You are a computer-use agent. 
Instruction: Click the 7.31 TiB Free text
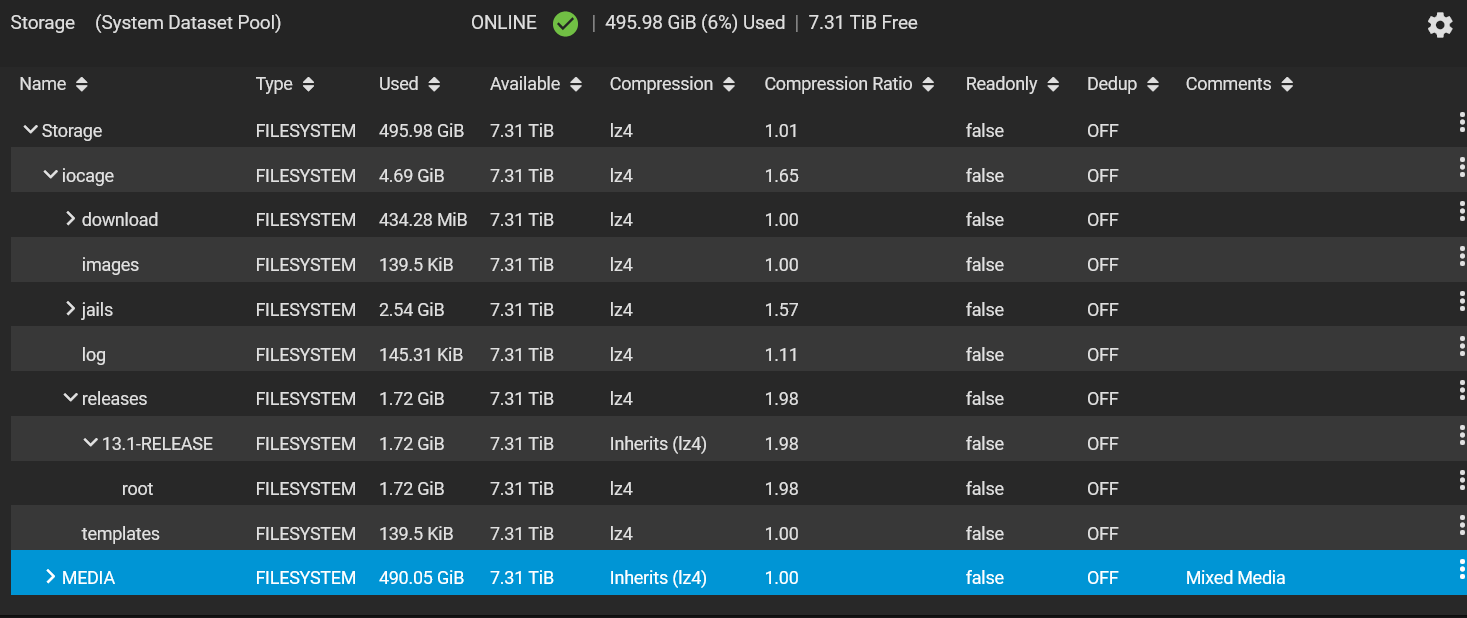click(x=863, y=23)
